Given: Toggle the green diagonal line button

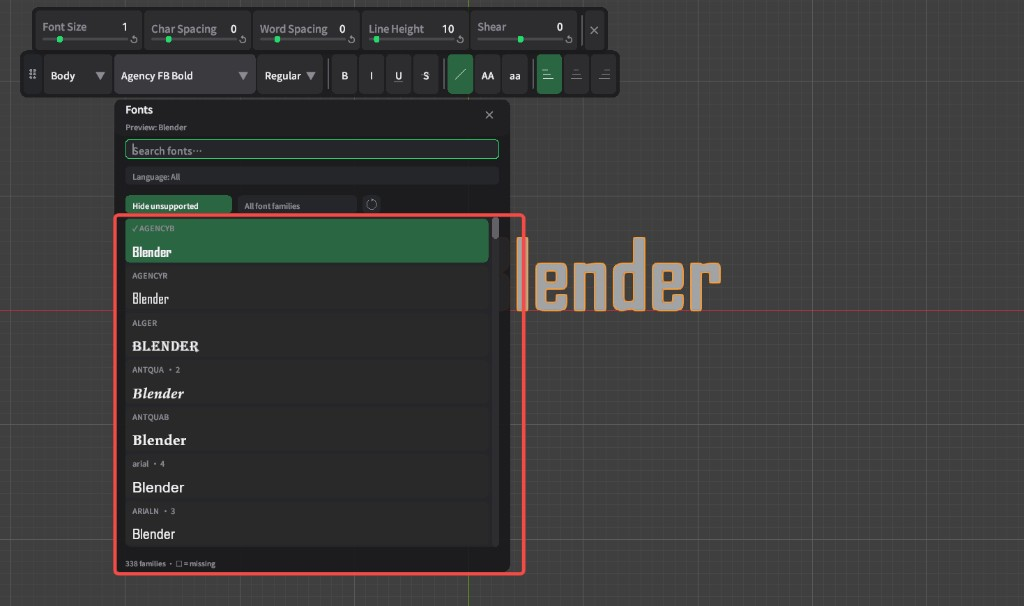Looking at the screenshot, I should coord(460,75).
